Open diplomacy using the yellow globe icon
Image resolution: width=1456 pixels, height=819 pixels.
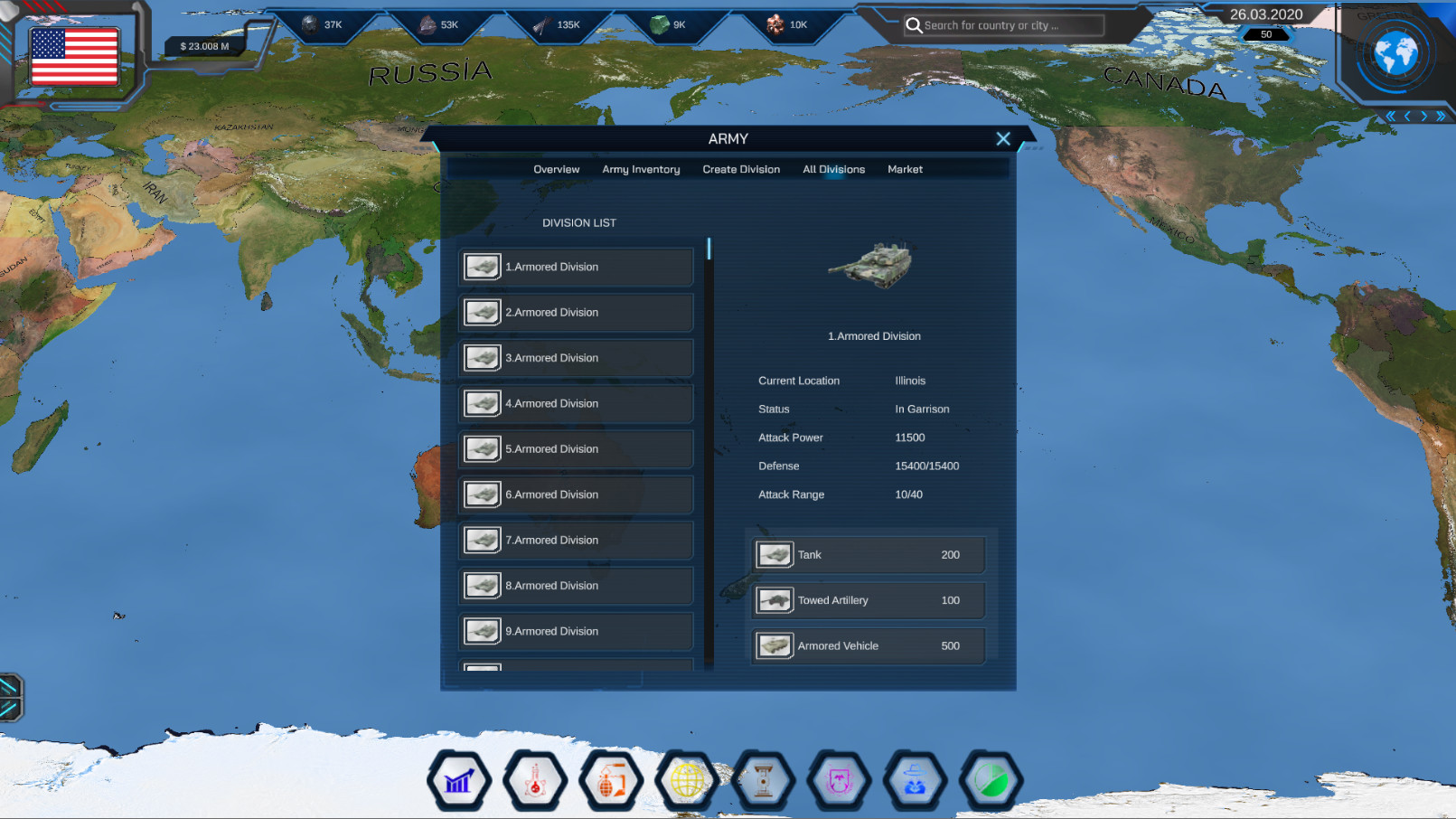click(x=687, y=781)
